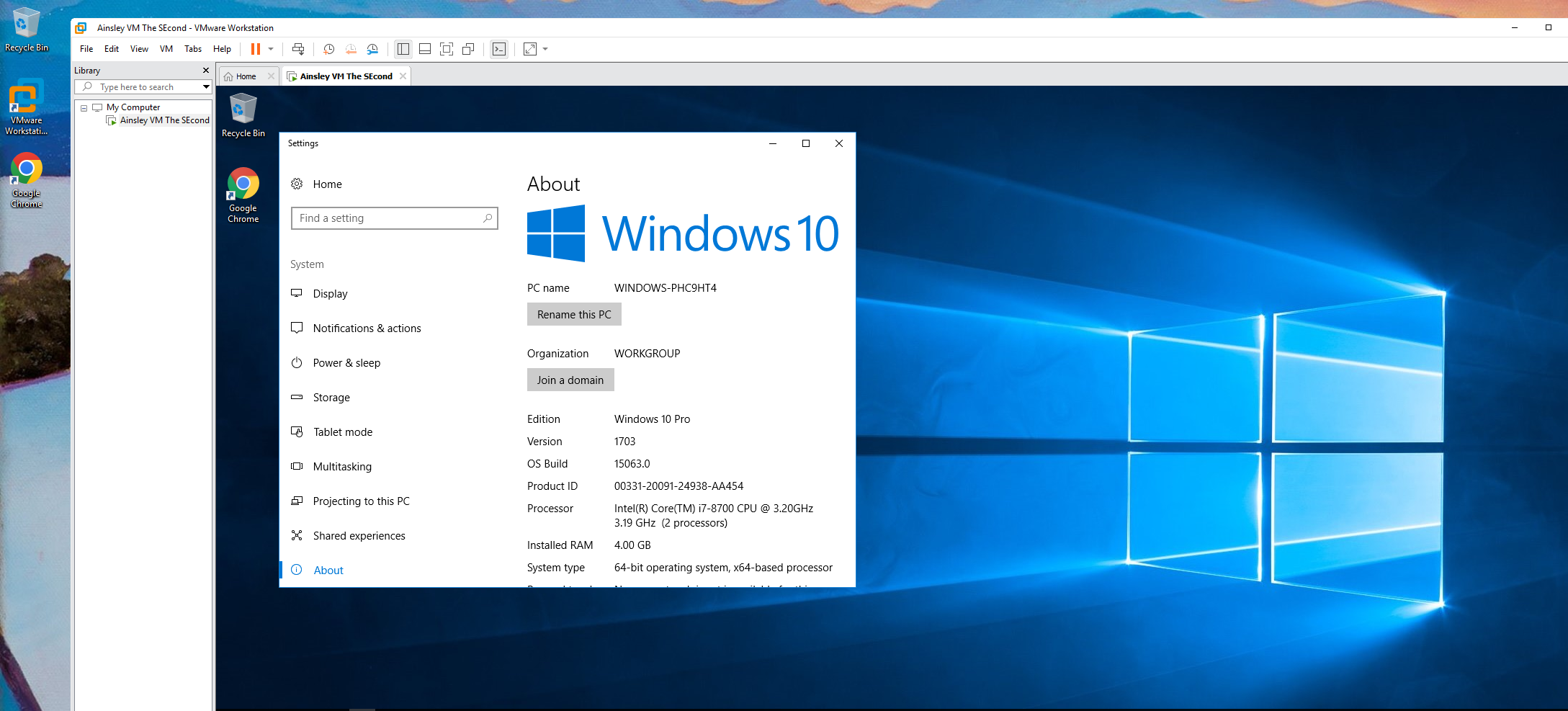The height and width of the screenshot is (711, 1568).
Task: Open the File menu in VMware
Action: [x=86, y=49]
